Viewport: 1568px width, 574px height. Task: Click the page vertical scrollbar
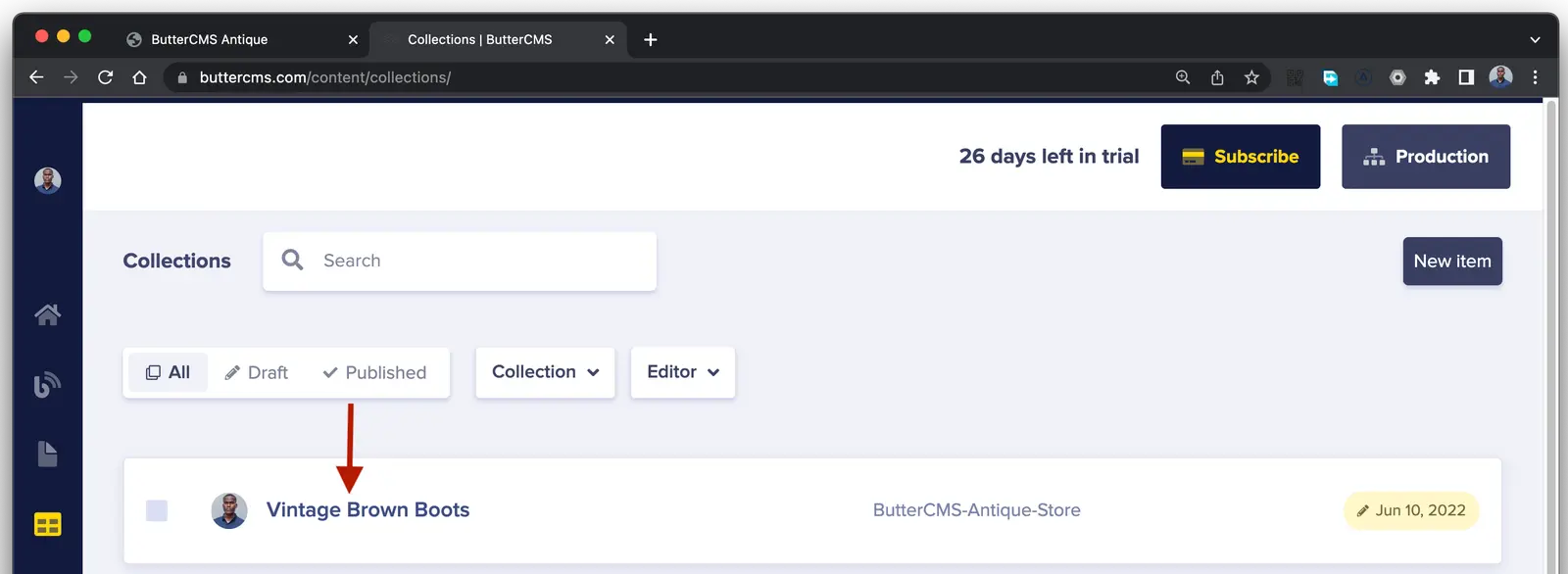coord(1550,337)
